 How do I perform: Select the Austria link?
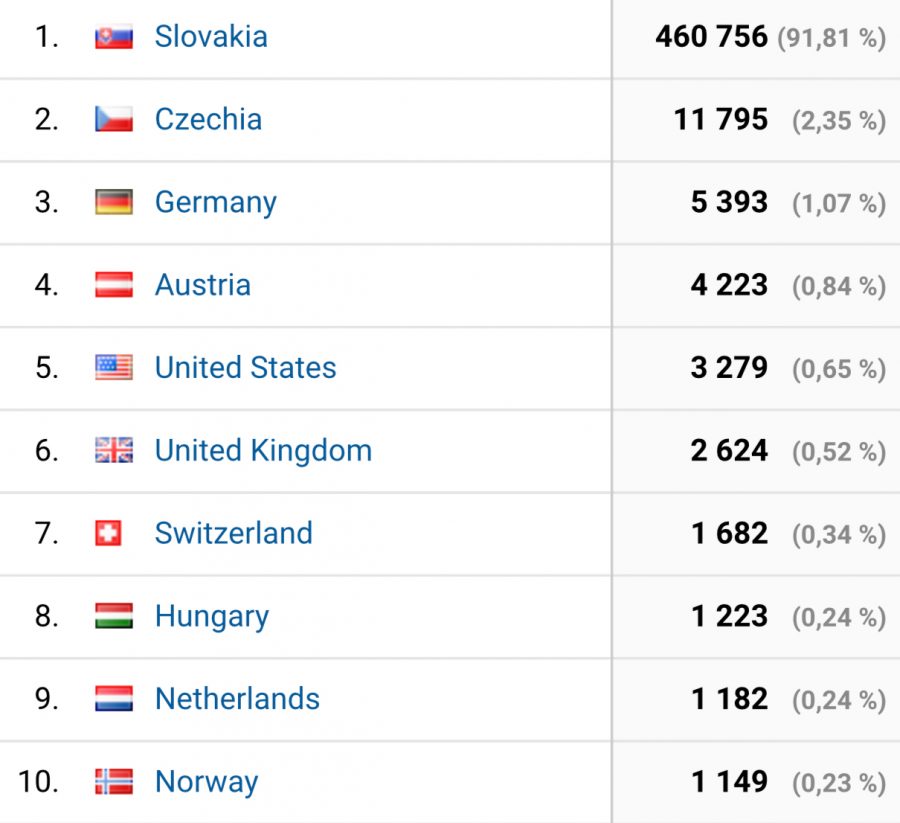point(203,285)
